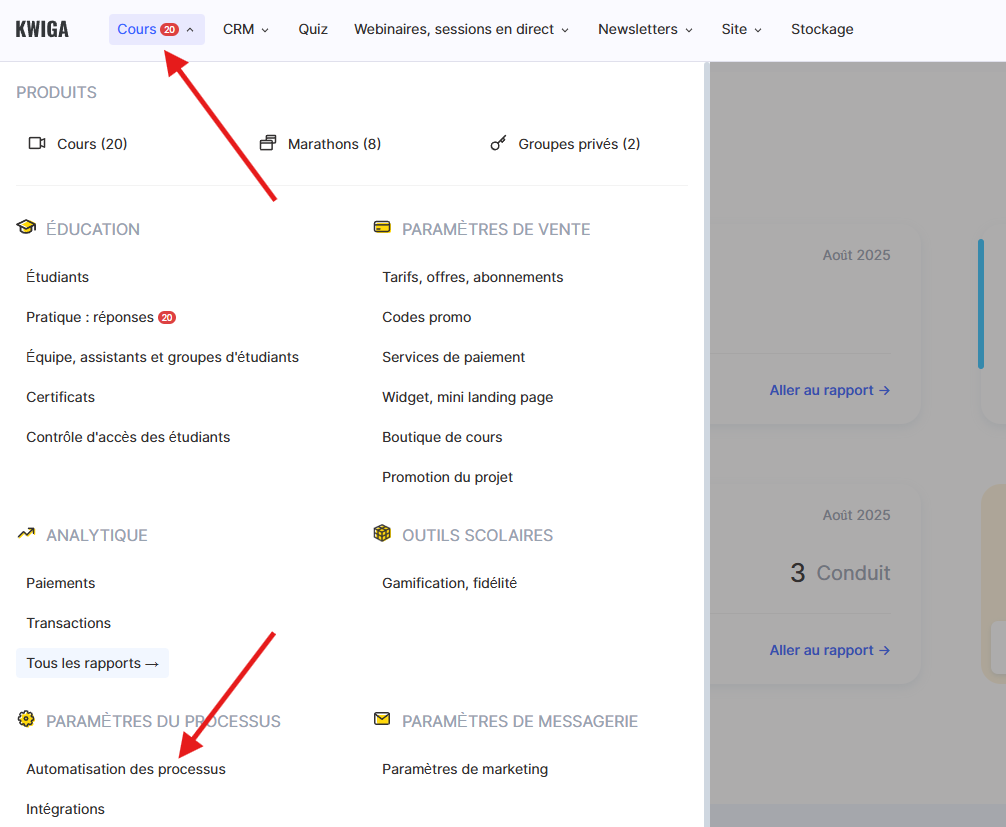1006x827 pixels.
Task: Open the Quiz menu item
Action: (313, 29)
